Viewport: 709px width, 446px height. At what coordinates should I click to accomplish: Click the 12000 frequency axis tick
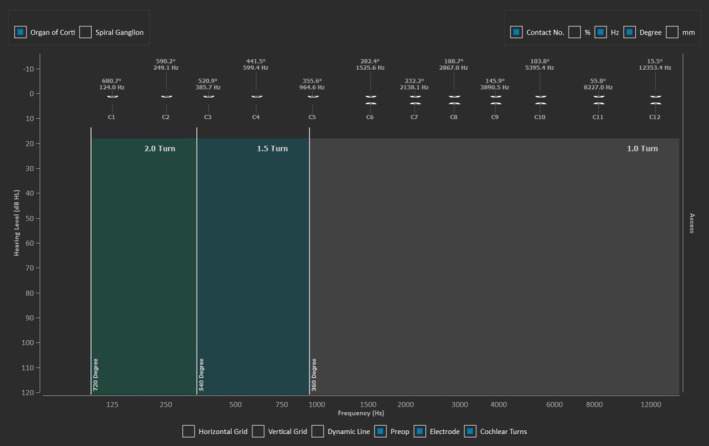pyautogui.click(x=651, y=404)
